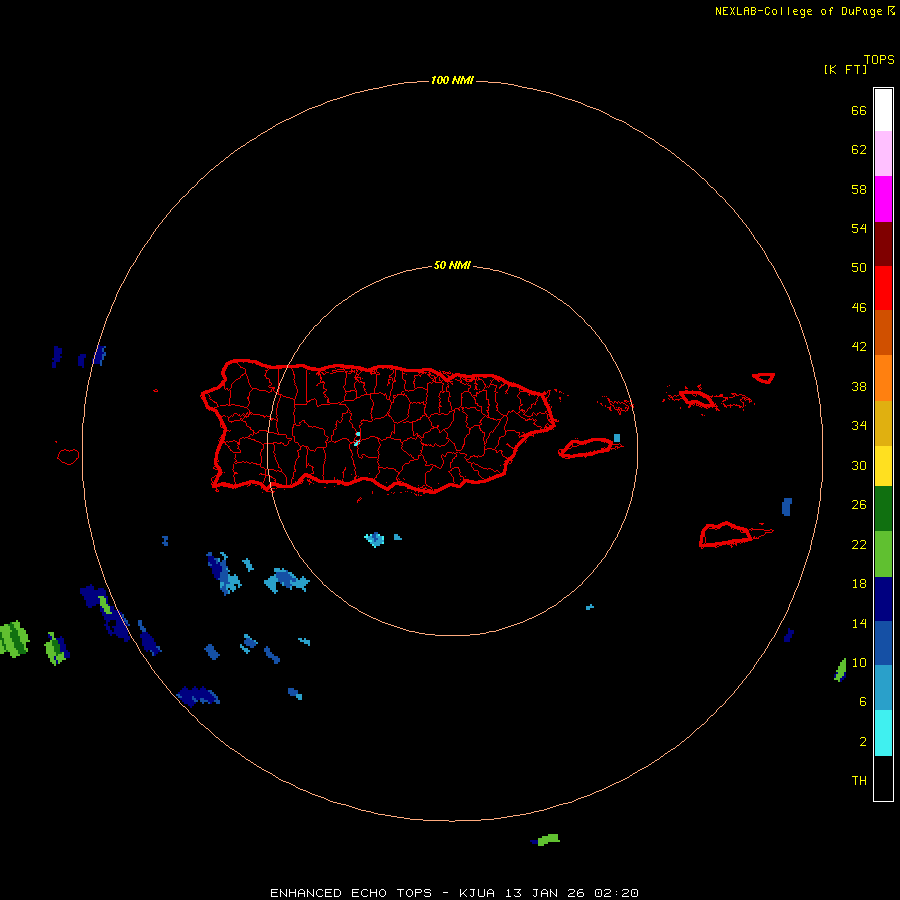
Task: Click the Mona Island outline west of Puerto Rico
Action: click(68, 456)
